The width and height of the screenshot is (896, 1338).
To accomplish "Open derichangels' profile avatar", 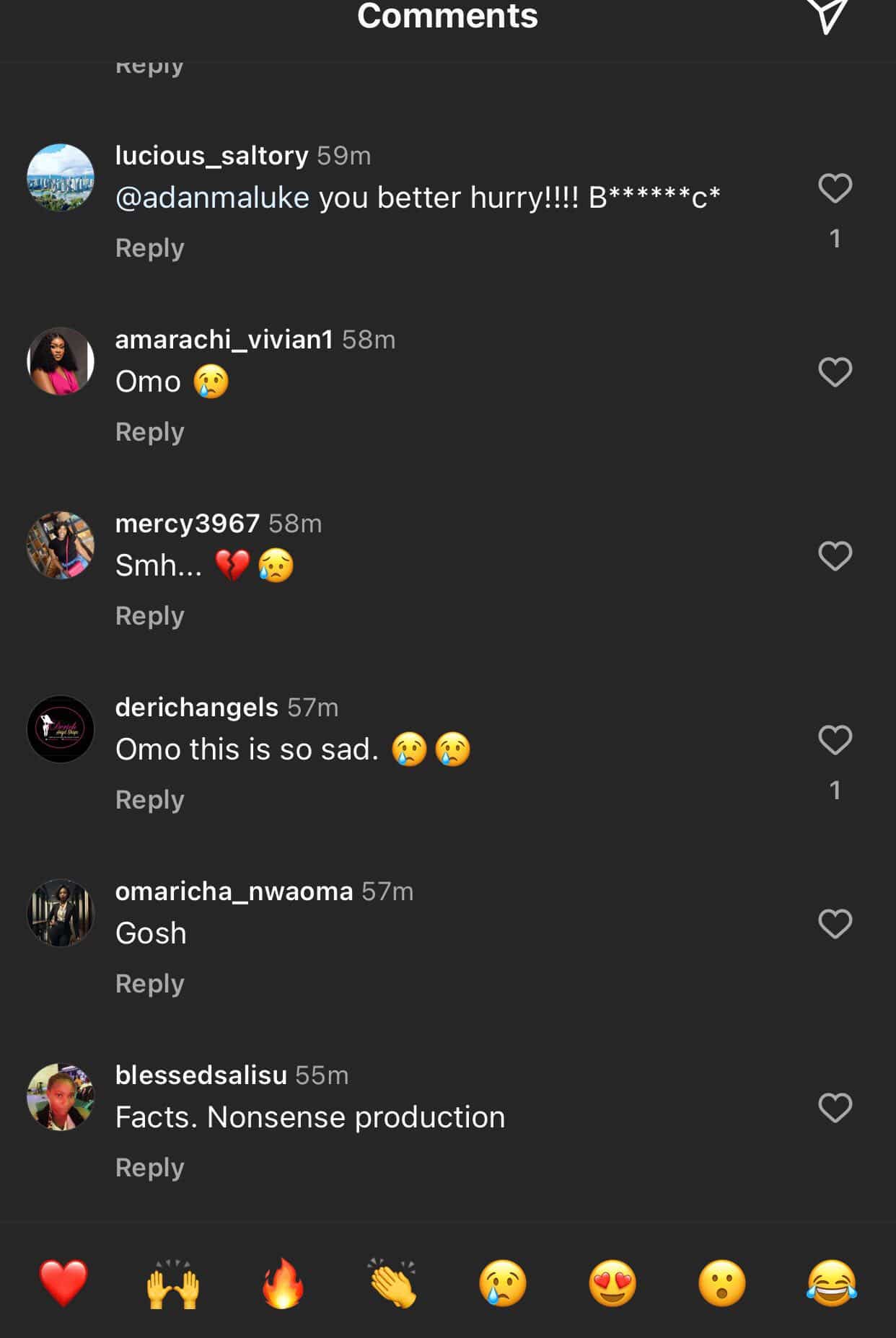I will tap(61, 729).
